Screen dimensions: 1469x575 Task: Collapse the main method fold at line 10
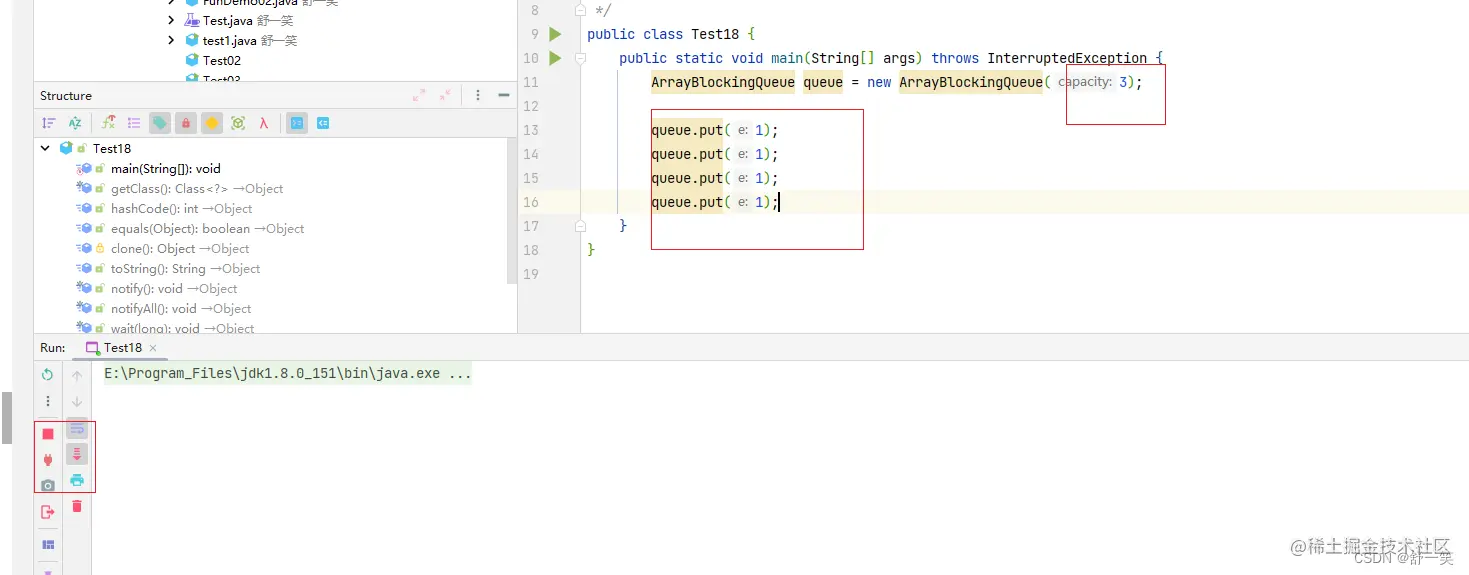click(581, 58)
